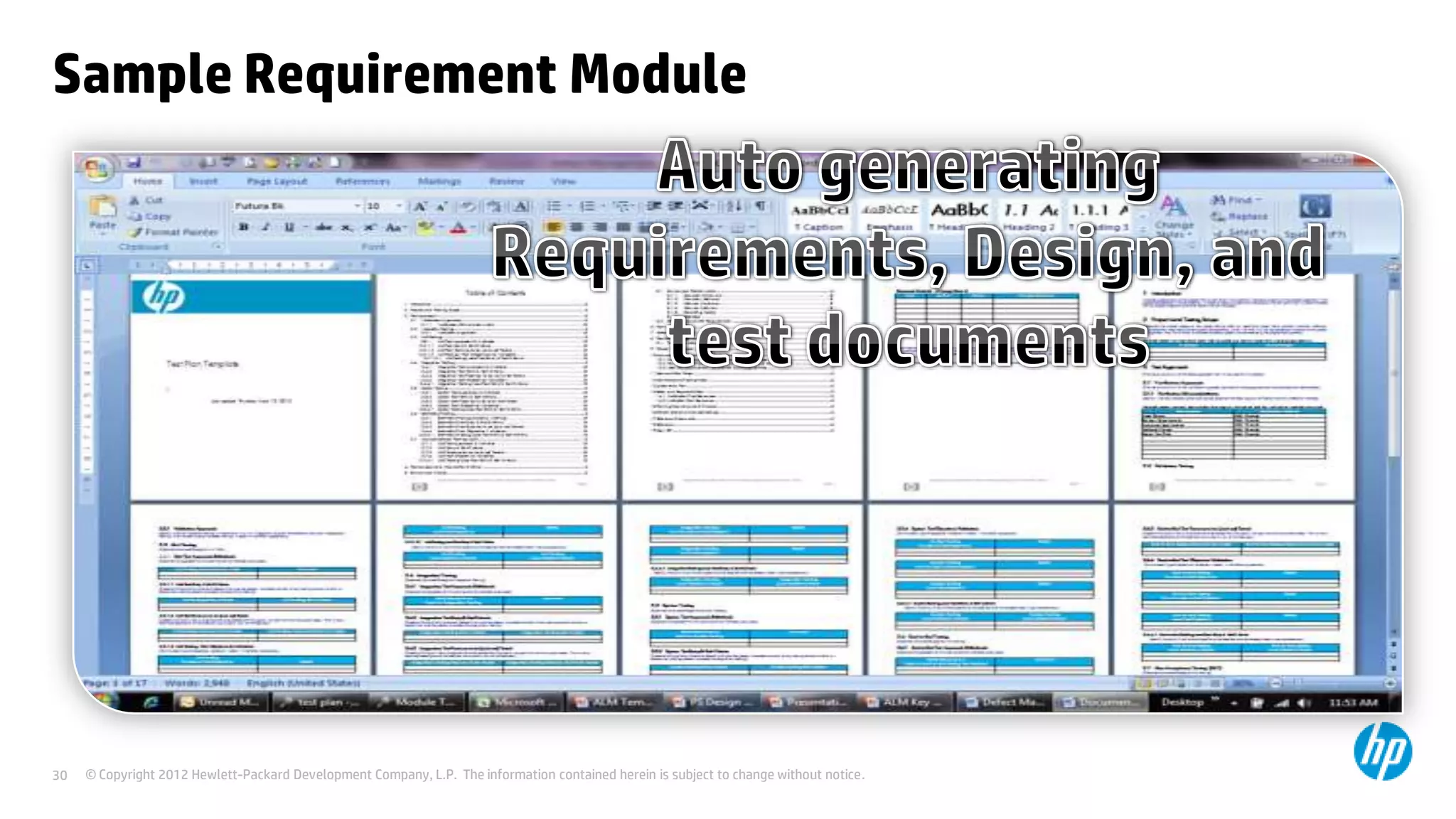Click English (United States) language indicator
The width and height of the screenshot is (1456, 819).
point(304,683)
